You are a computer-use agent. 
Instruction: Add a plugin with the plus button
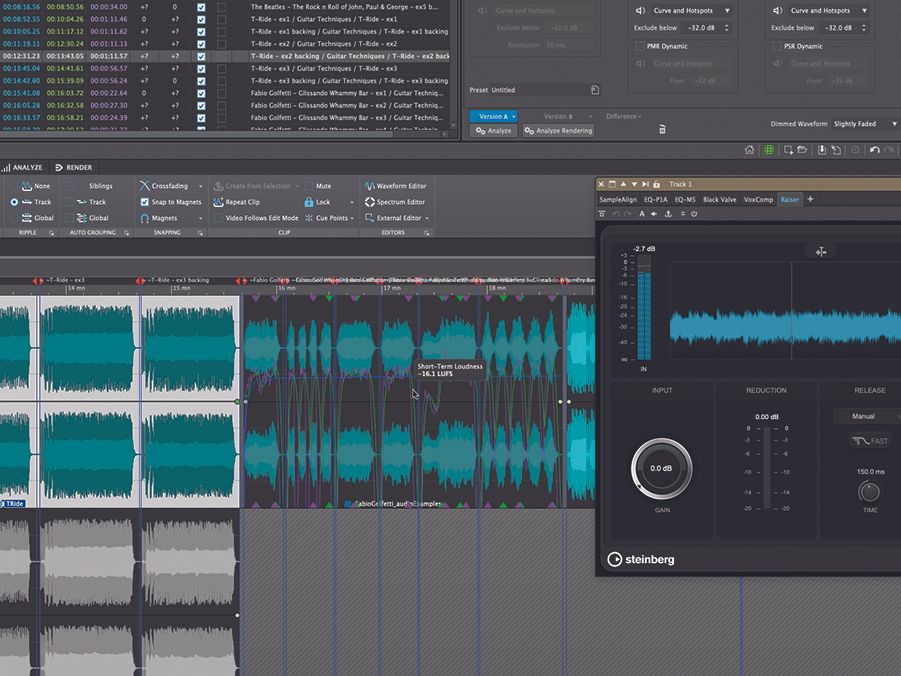coord(810,199)
